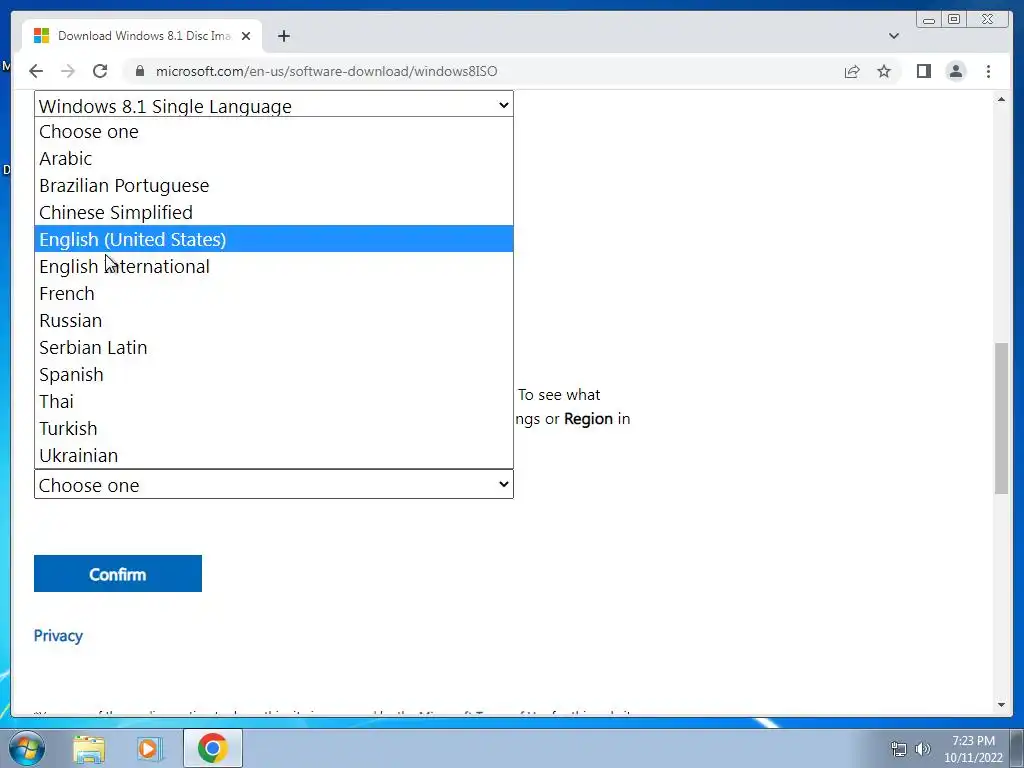
Task: Minimize the Chrome window
Action: tap(929, 20)
